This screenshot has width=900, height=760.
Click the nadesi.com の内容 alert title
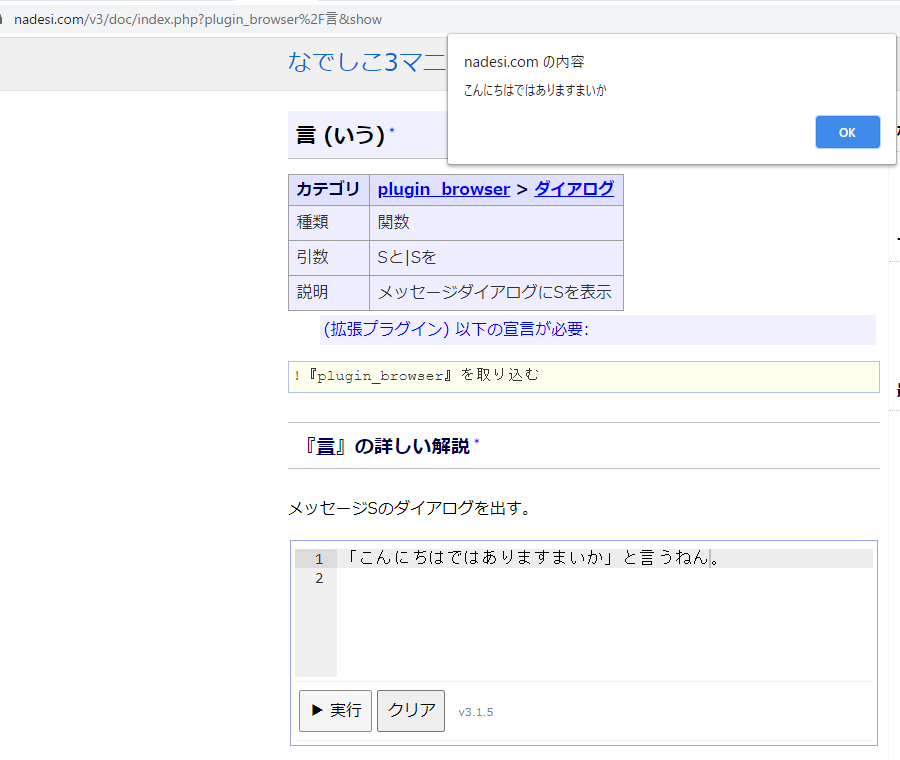pyautogui.click(x=524, y=61)
